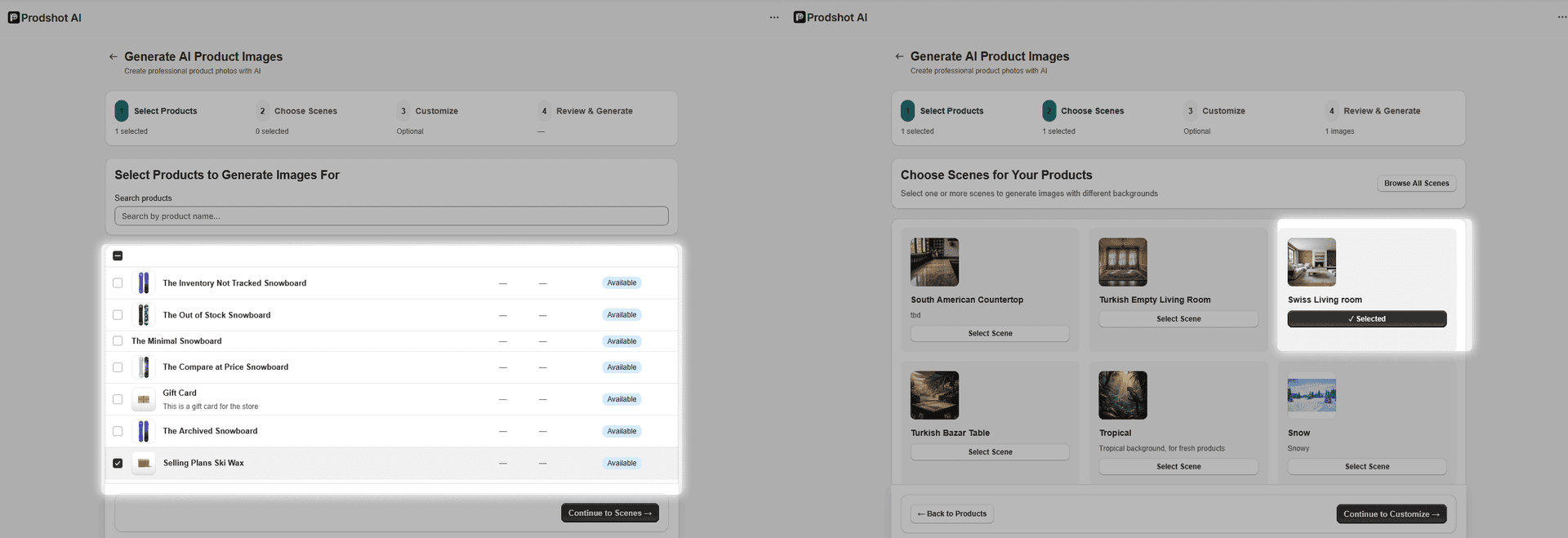Click Customize step in left window

click(x=428, y=111)
